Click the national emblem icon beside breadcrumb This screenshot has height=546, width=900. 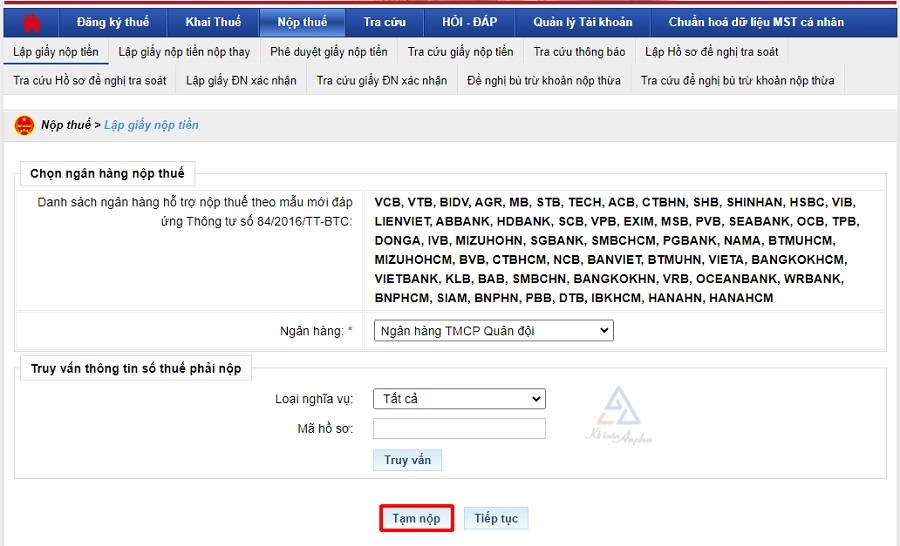point(24,125)
